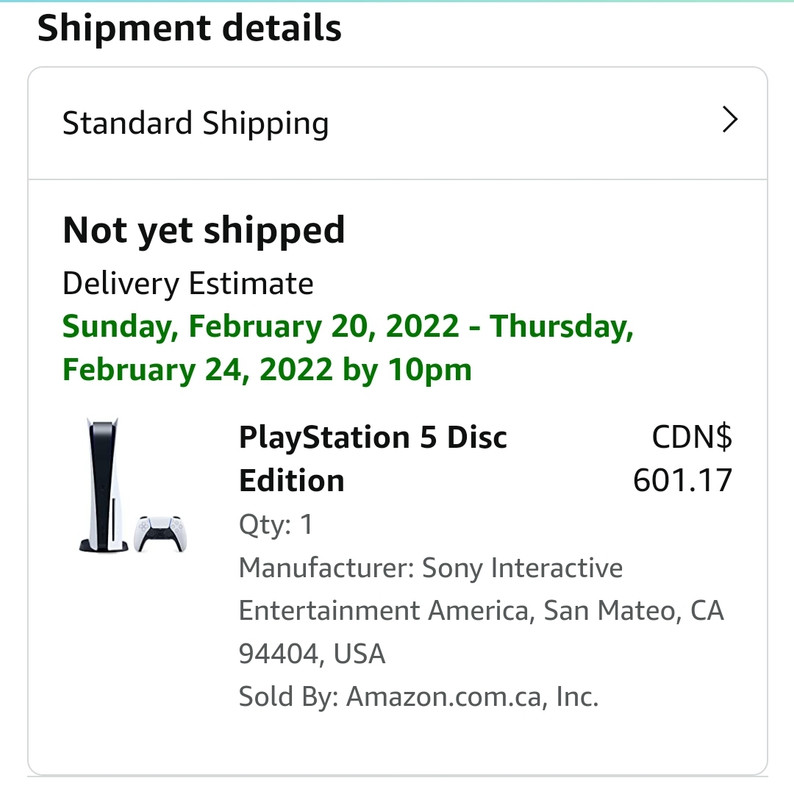Expand the Standard Shipping chevron arrow
Screen dimensions: 794x800
pos(730,122)
